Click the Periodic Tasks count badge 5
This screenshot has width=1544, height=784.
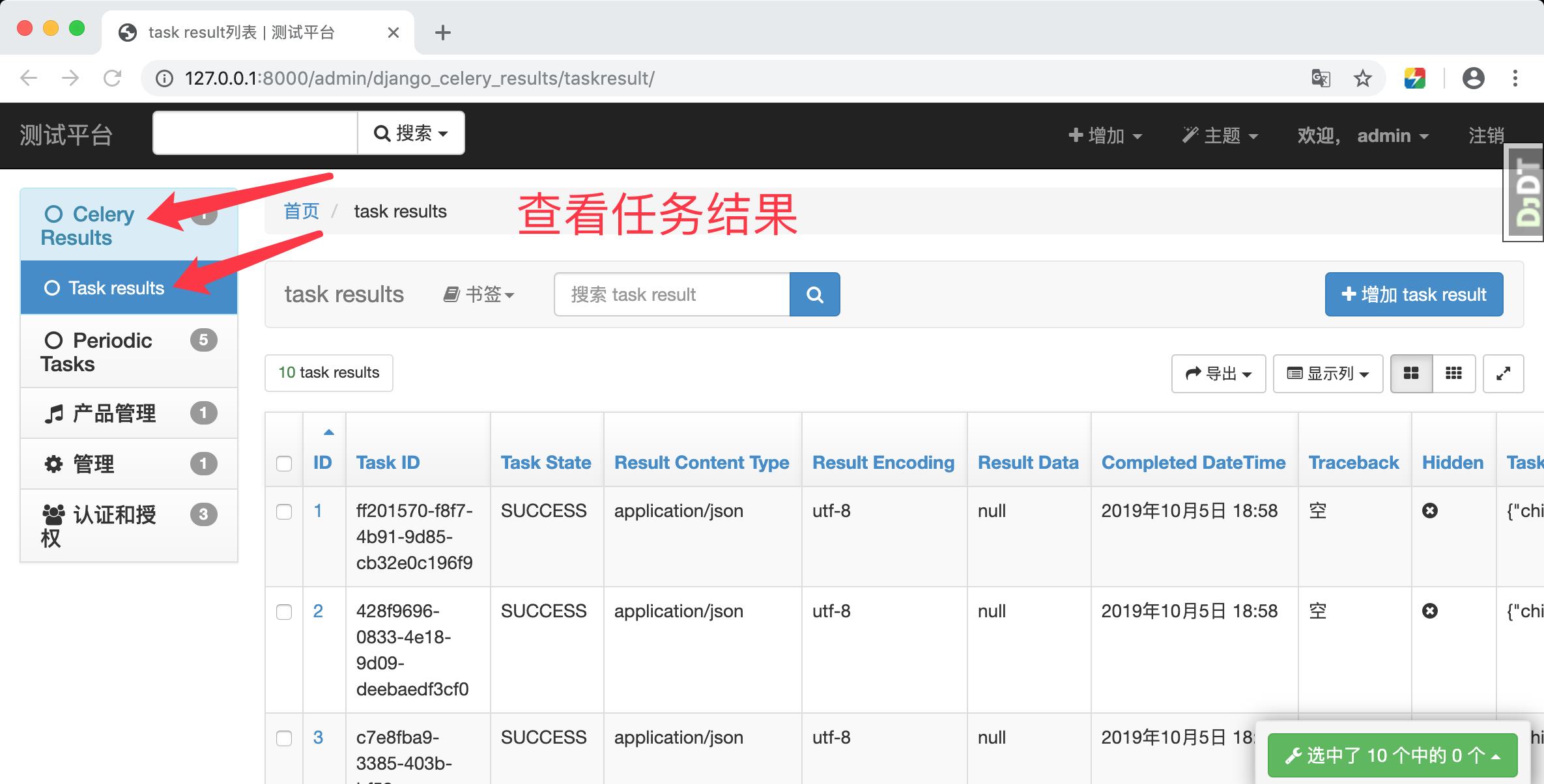(203, 340)
